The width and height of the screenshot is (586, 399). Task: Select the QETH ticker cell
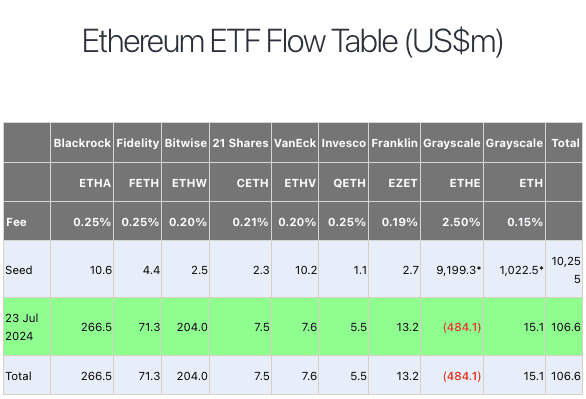click(343, 183)
